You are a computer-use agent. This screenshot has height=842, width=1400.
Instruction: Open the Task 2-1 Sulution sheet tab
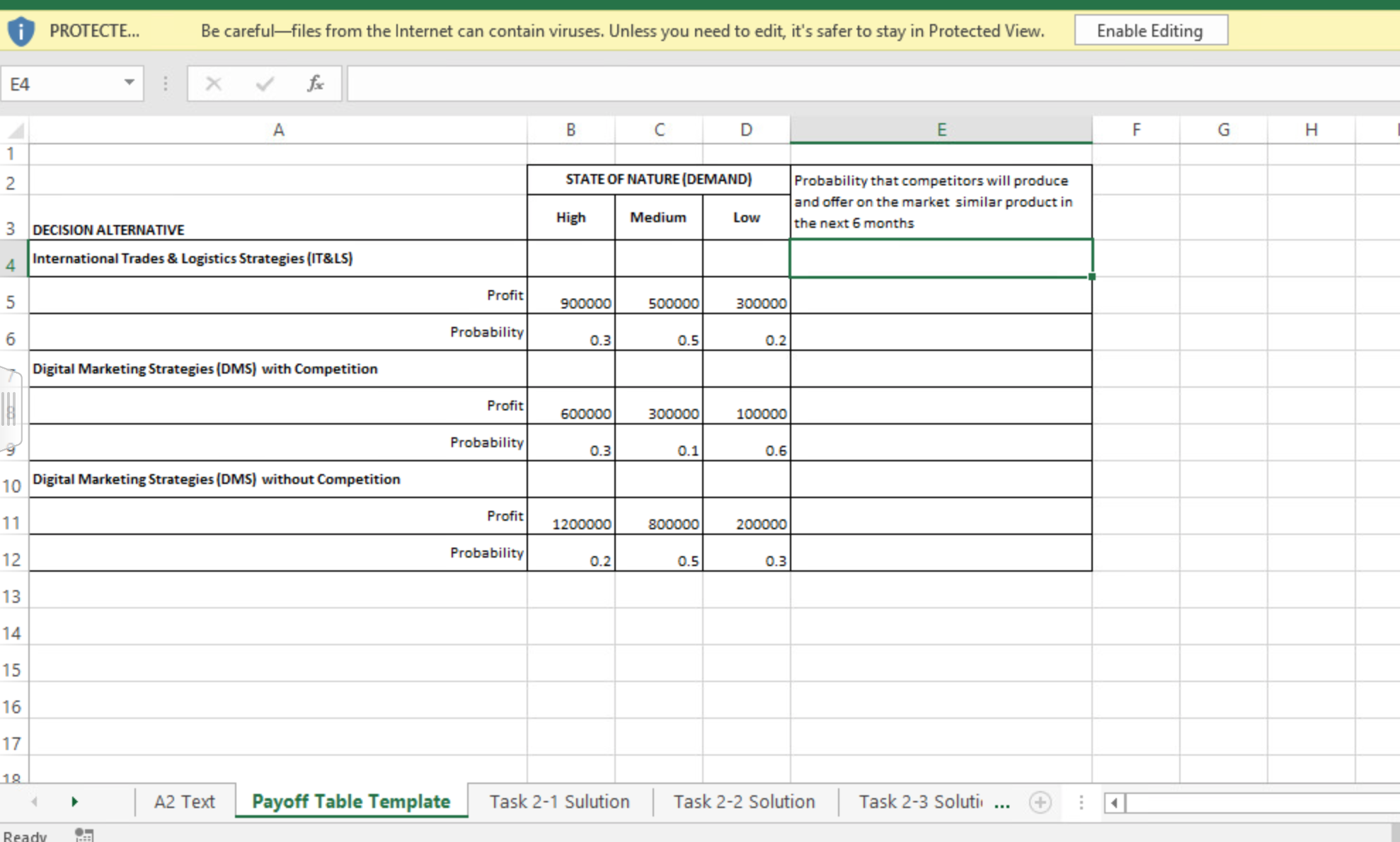click(559, 802)
